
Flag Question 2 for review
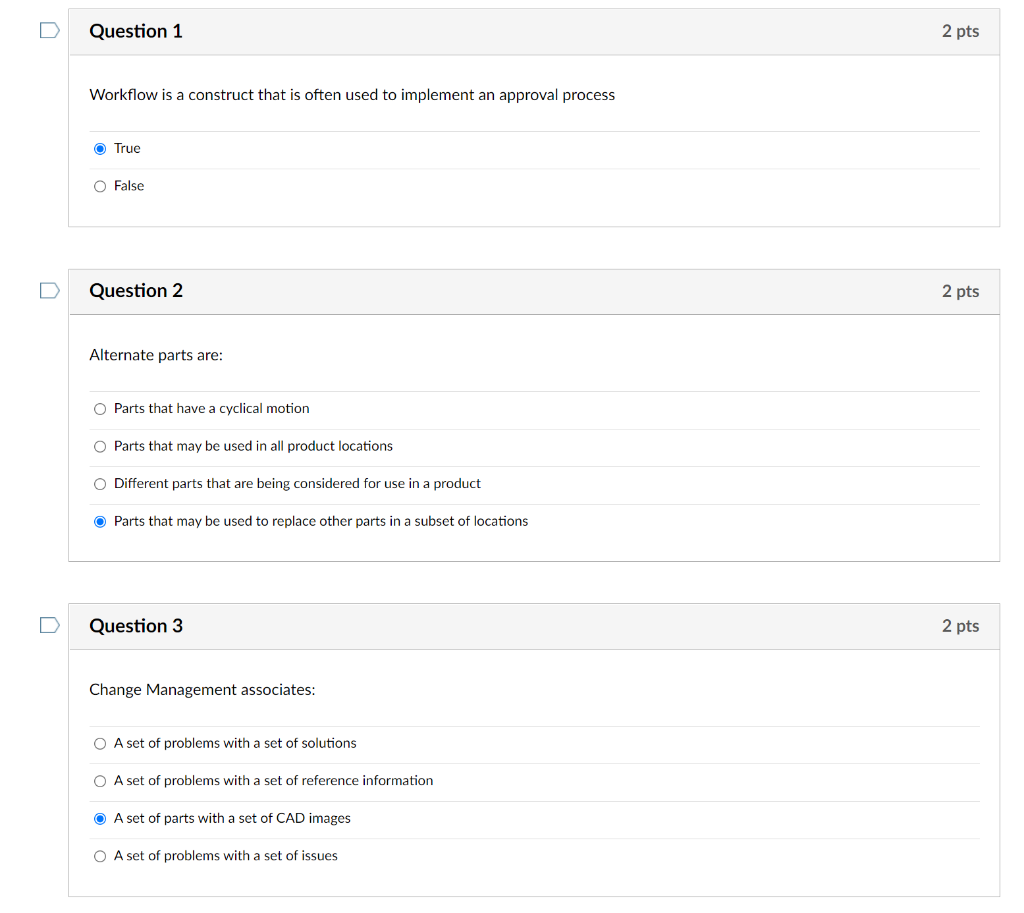[49, 290]
